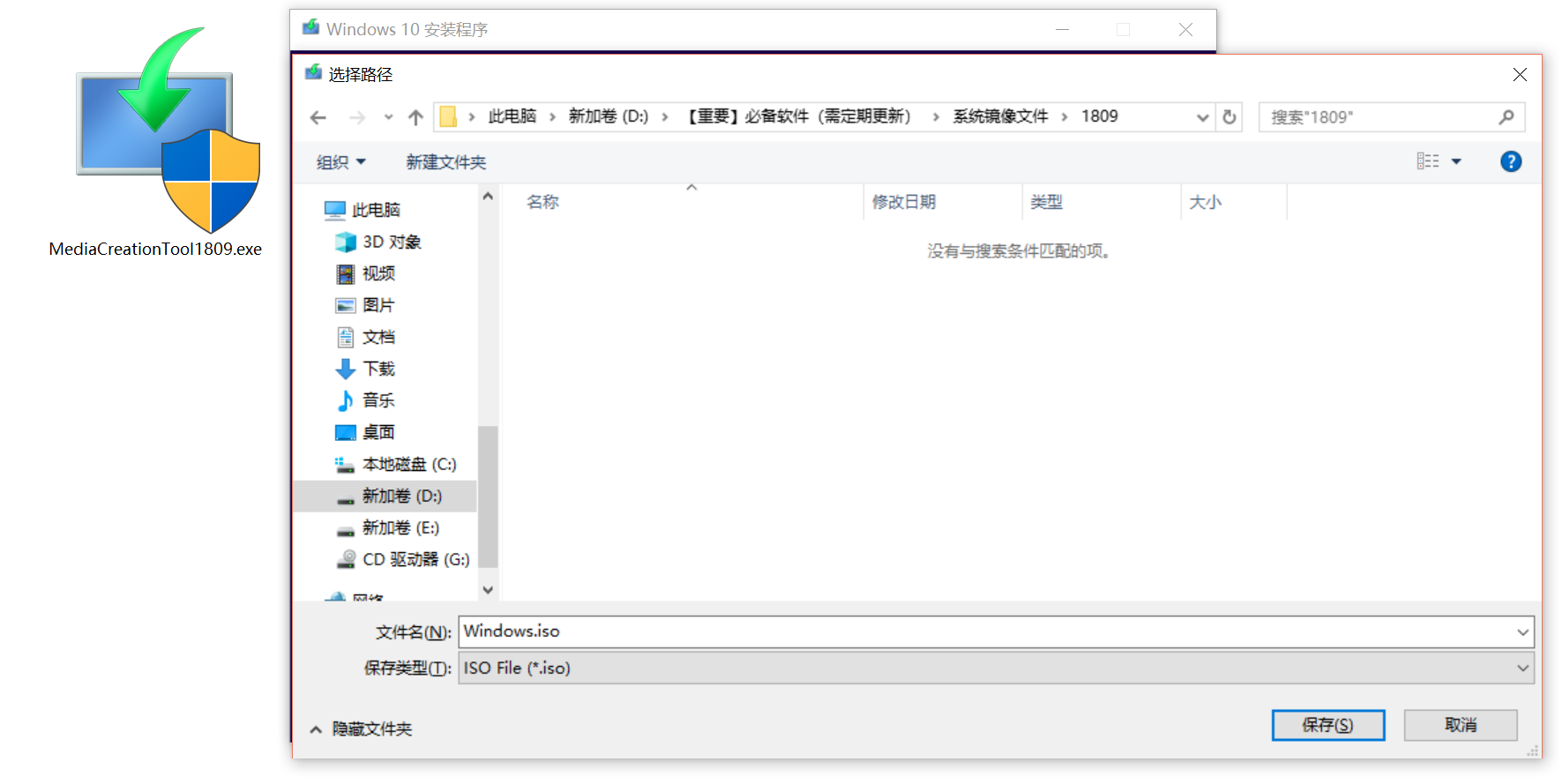Create folder via 新建文件夹

point(446,162)
